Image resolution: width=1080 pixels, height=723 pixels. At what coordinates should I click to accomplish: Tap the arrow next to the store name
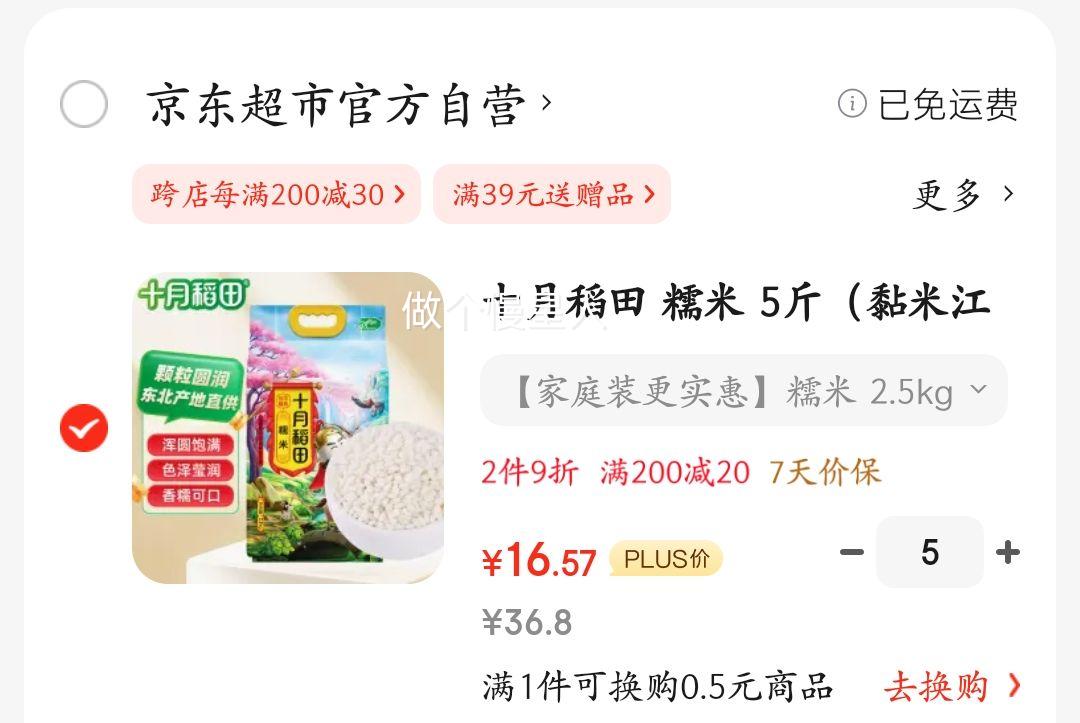[x=547, y=103]
